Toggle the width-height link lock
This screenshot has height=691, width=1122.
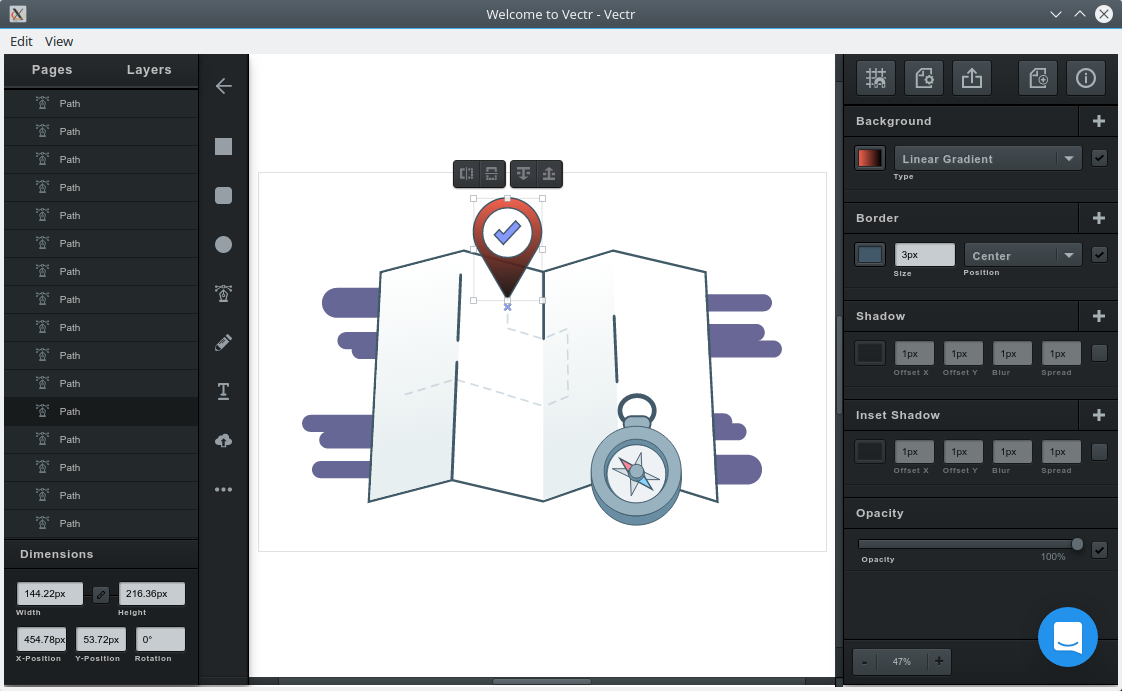(101, 594)
